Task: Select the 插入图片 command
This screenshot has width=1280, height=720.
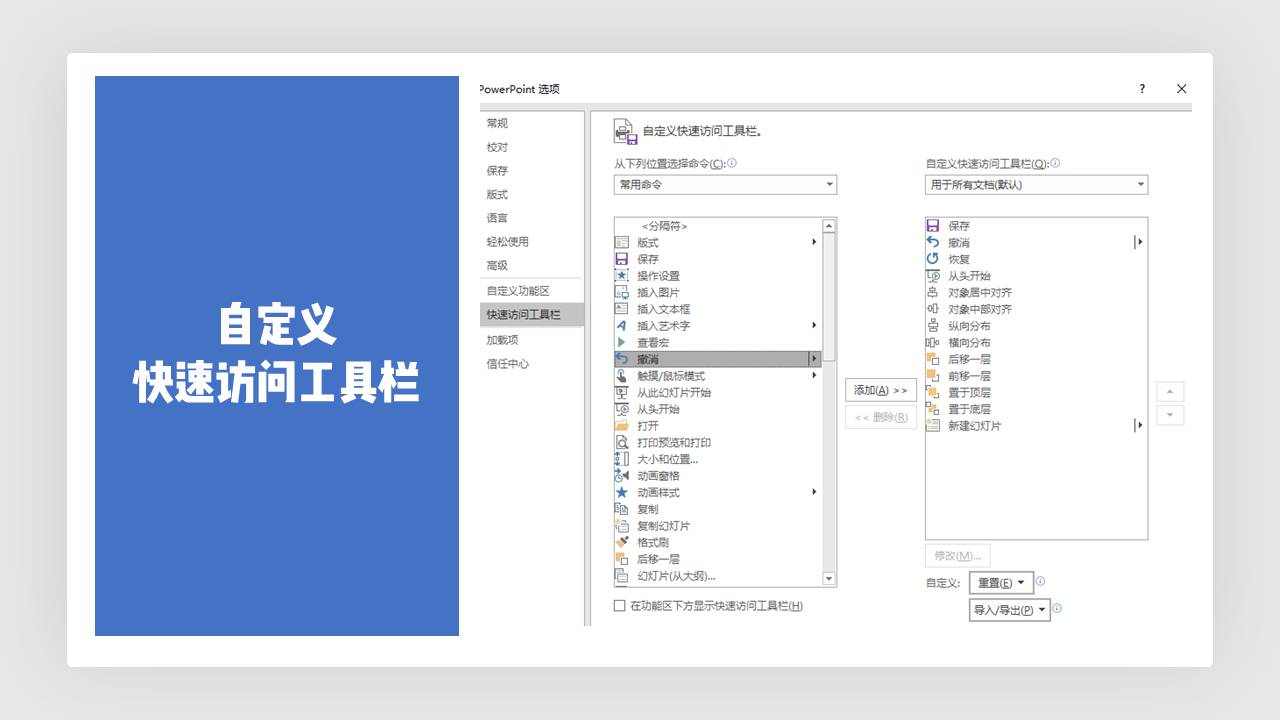Action: pyautogui.click(x=660, y=292)
